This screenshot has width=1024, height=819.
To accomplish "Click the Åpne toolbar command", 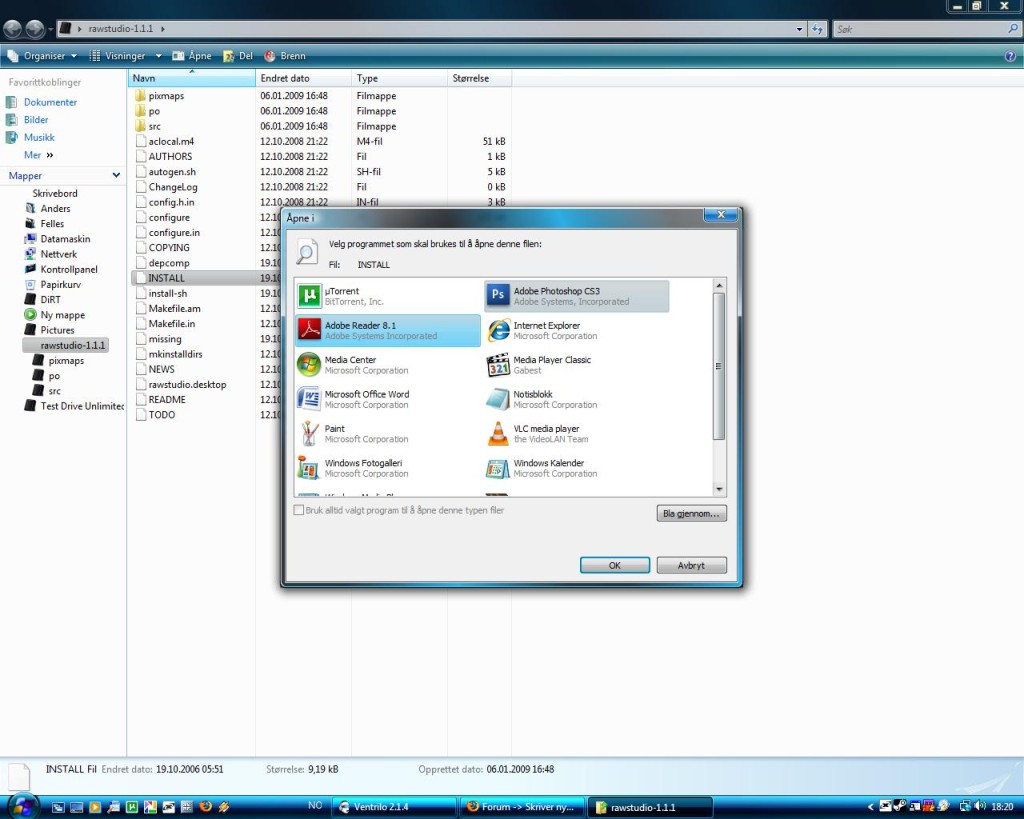I will point(192,56).
